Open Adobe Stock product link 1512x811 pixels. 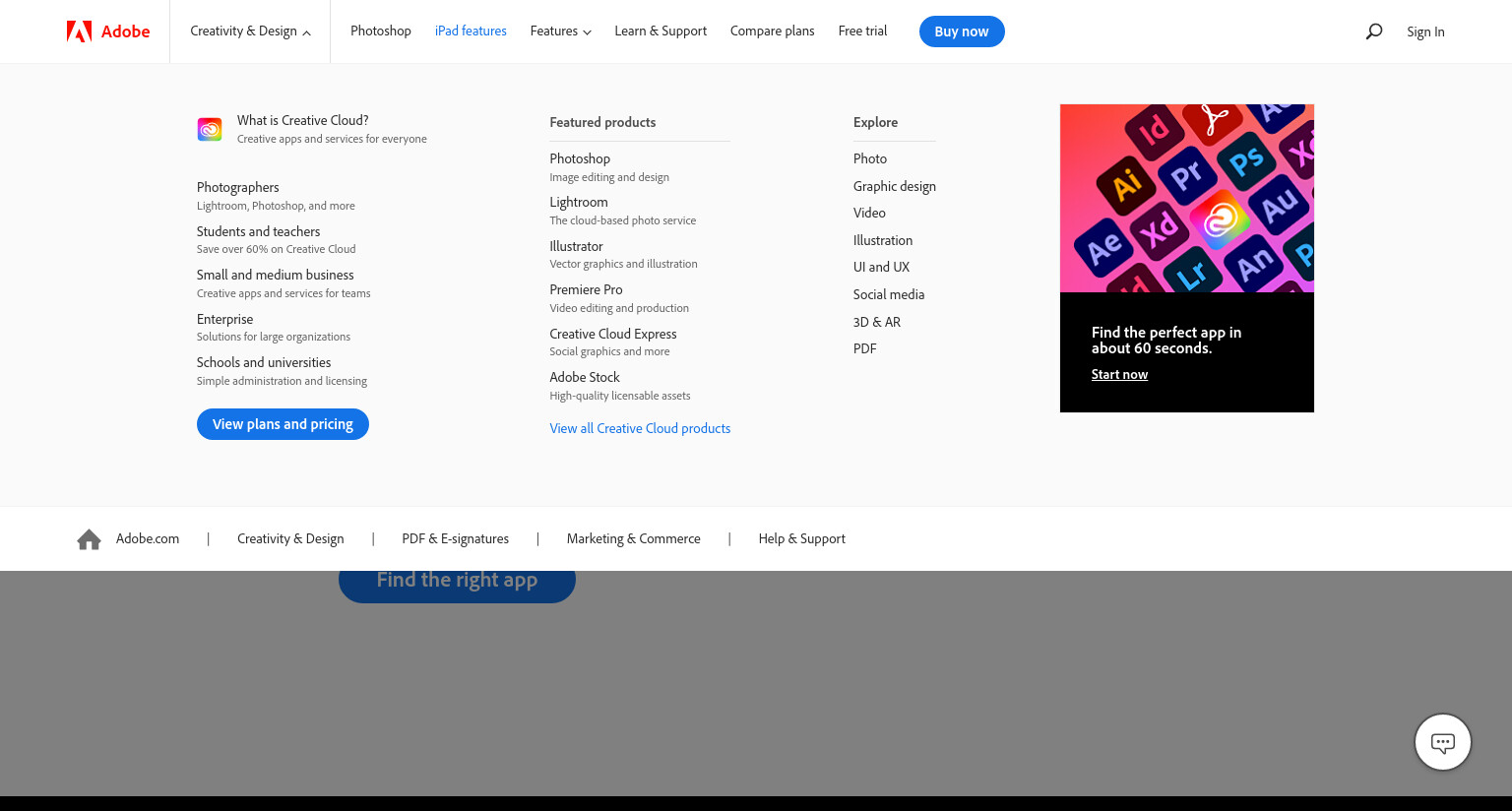tap(585, 377)
